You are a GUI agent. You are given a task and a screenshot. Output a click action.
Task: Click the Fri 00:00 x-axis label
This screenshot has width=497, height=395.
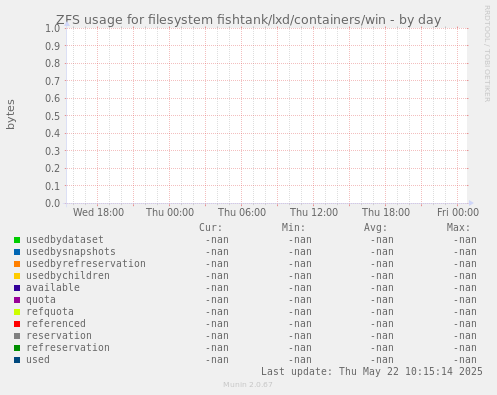pyautogui.click(x=458, y=212)
